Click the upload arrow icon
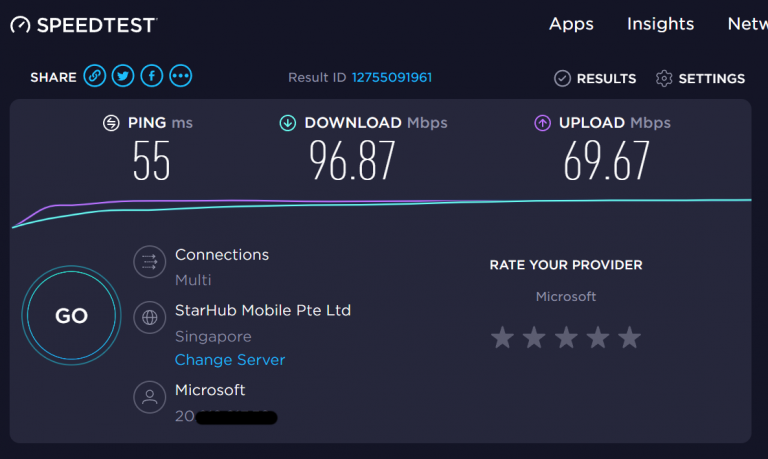The height and width of the screenshot is (459, 768). tap(542, 123)
